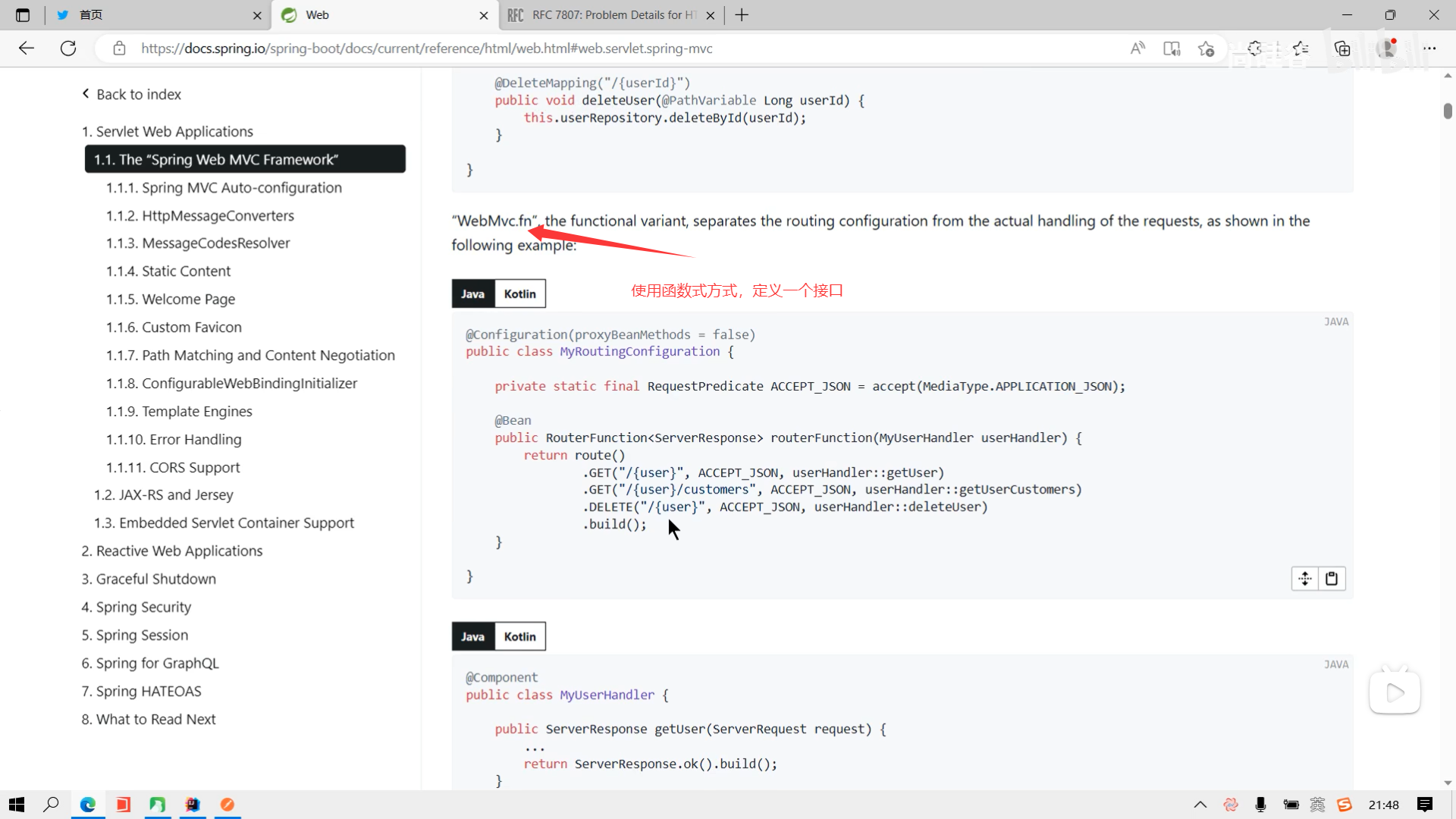This screenshot has height=819, width=1456.
Task: Open the collections icon in toolbar
Action: [1342, 49]
